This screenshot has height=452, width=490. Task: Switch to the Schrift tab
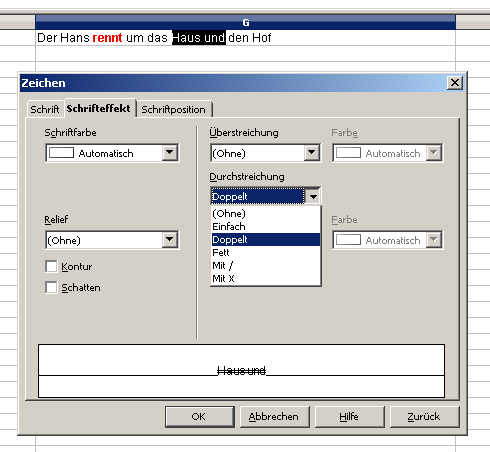point(45,109)
